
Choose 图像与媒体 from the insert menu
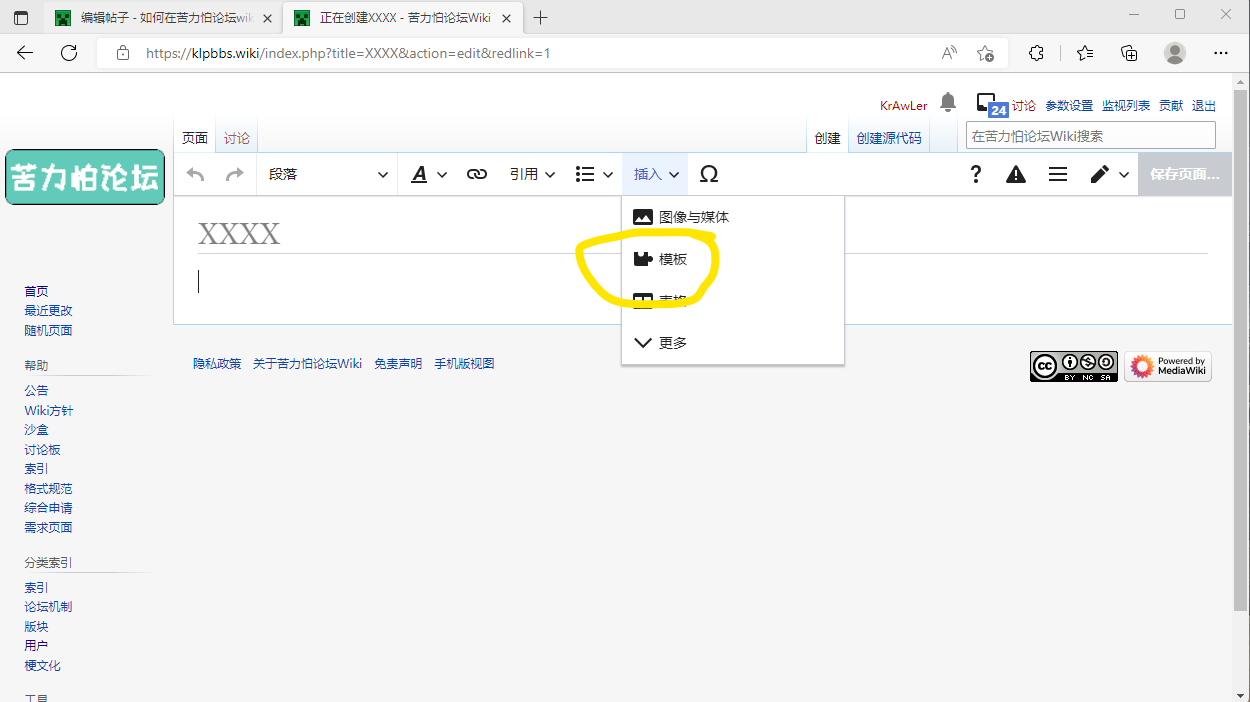(x=733, y=217)
